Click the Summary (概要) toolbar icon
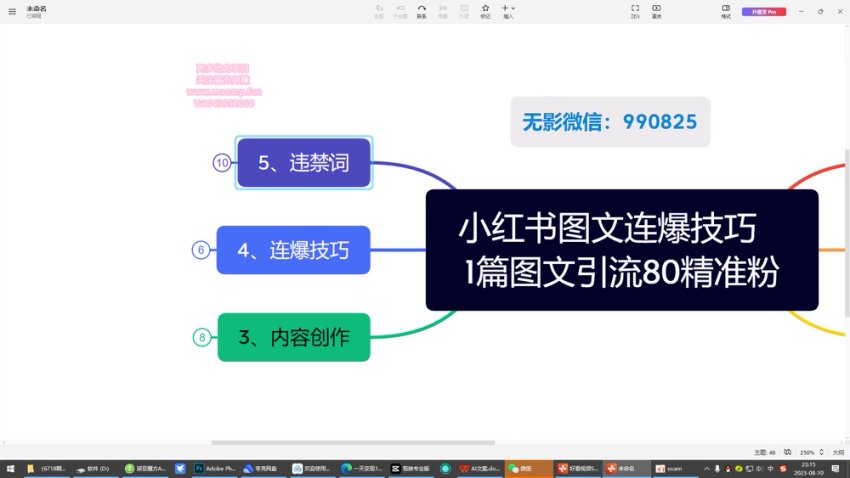Viewport: 850px width, 478px height. [443, 10]
